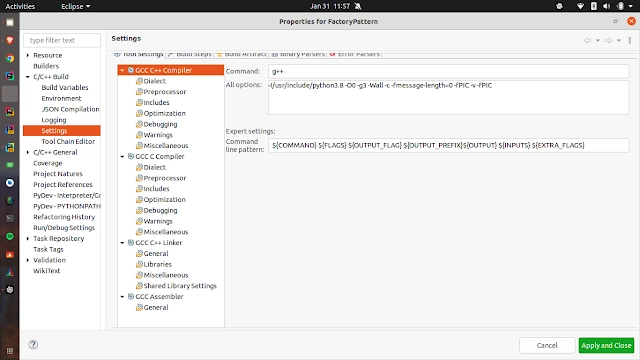The image size is (640, 360).
Task: Select JSON Compilation entry
Action: (x=70, y=109)
